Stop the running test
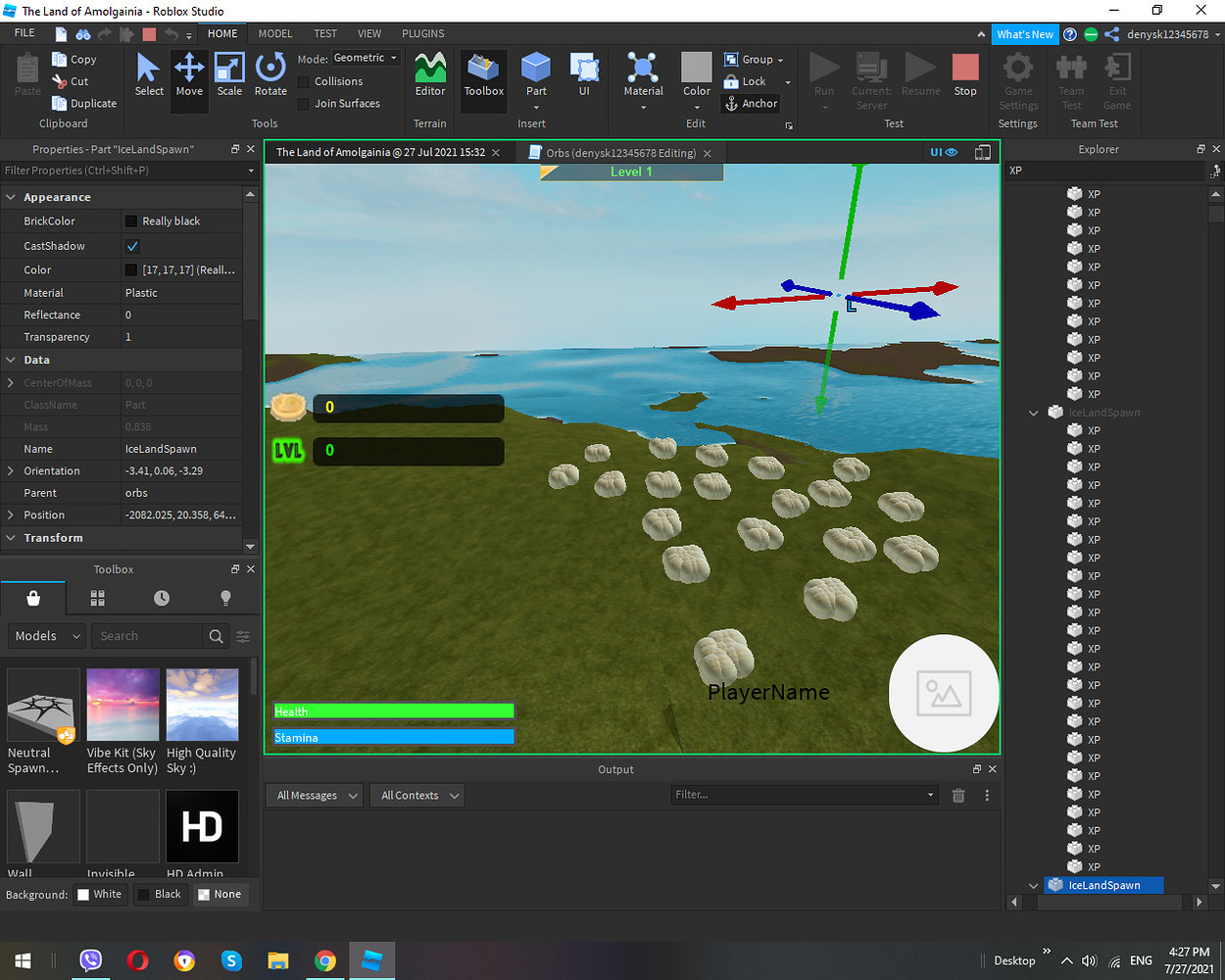The image size is (1225, 980). pos(965,75)
